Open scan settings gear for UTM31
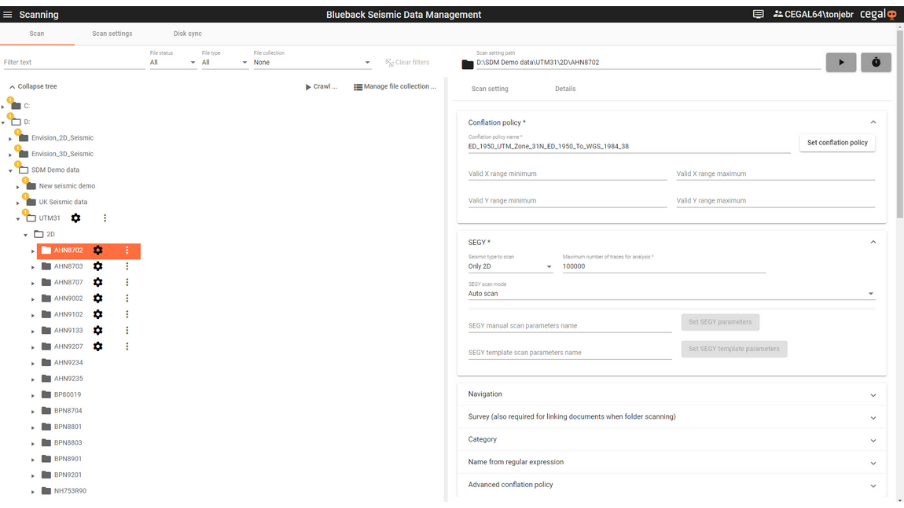Image resolution: width=904 pixels, height=508 pixels. point(76,218)
